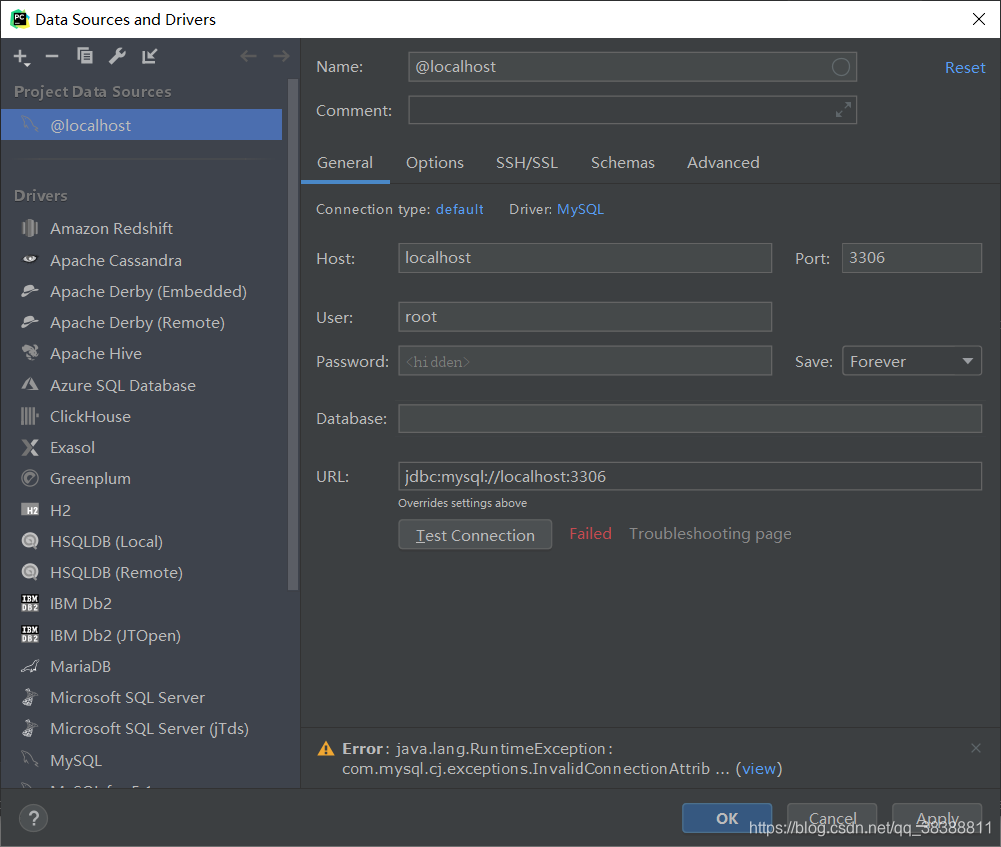Viewport: 1001px width, 847px height.
Task: Remove selected data source with minus icon
Action: (x=52, y=57)
